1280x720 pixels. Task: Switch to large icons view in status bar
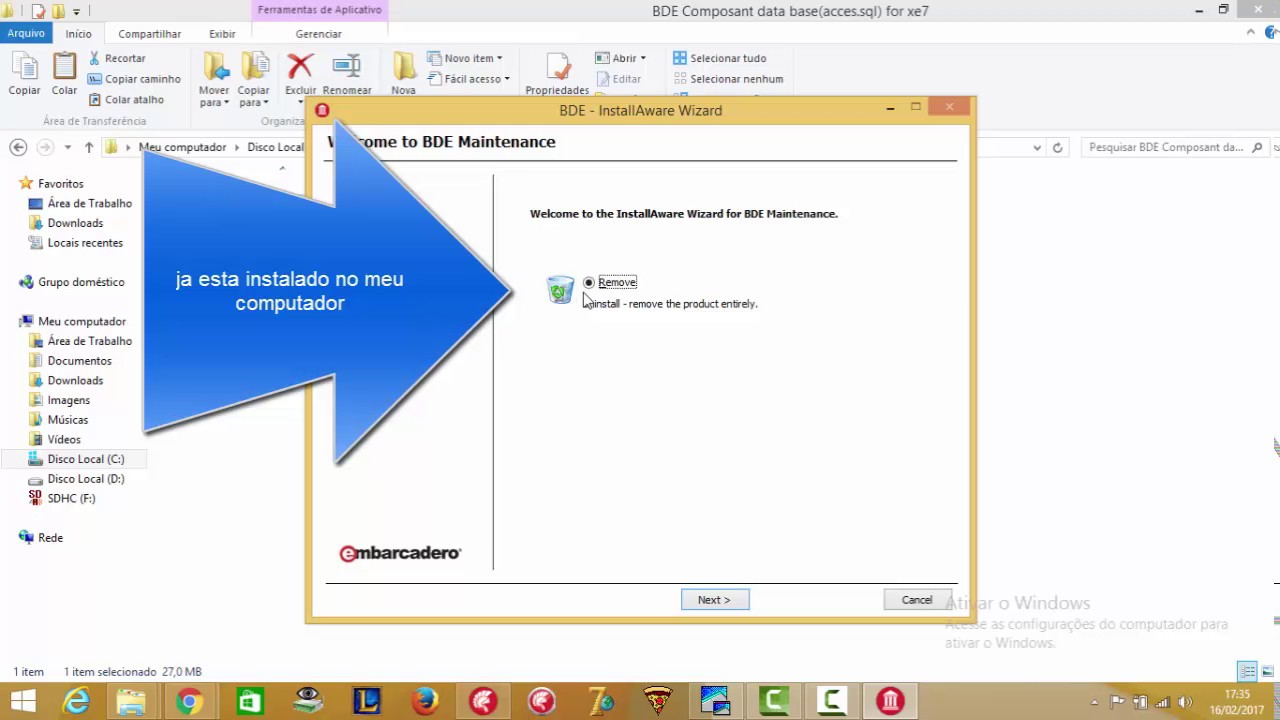1266,671
